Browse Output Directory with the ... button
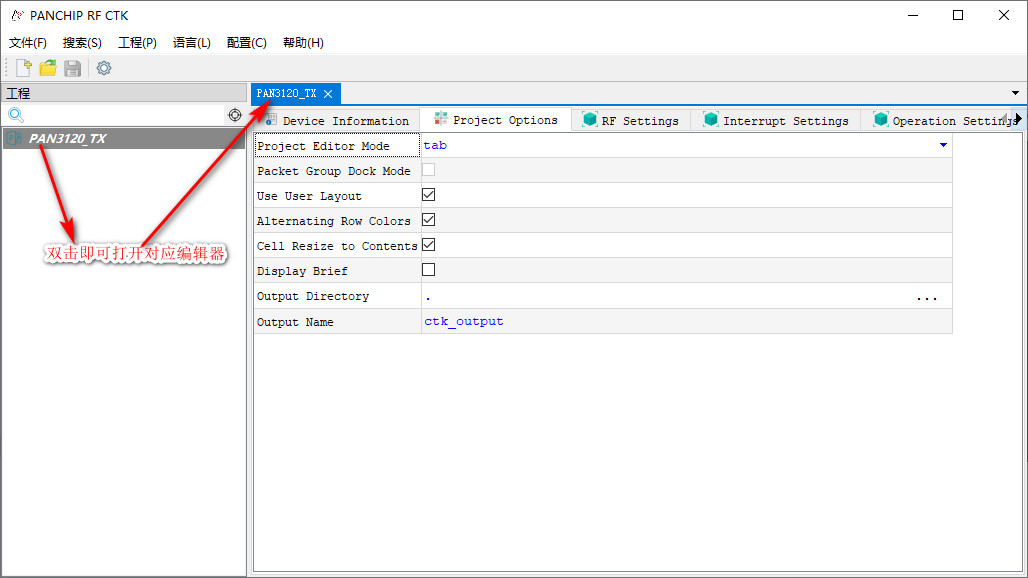This screenshot has height=578, width=1028. pos(927,297)
